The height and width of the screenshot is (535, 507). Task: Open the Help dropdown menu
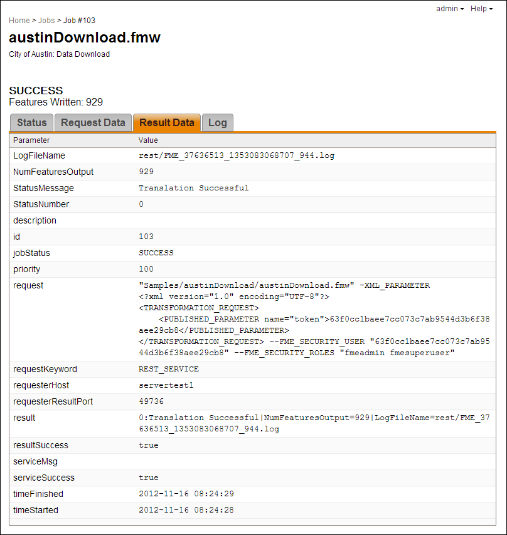(x=481, y=9)
